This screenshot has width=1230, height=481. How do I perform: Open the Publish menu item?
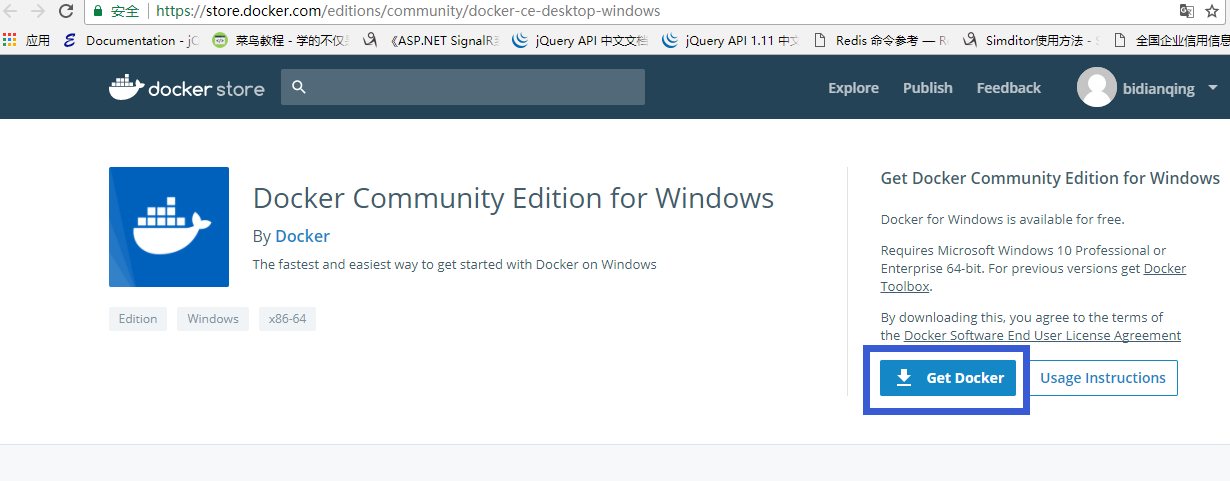tap(927, 88)
